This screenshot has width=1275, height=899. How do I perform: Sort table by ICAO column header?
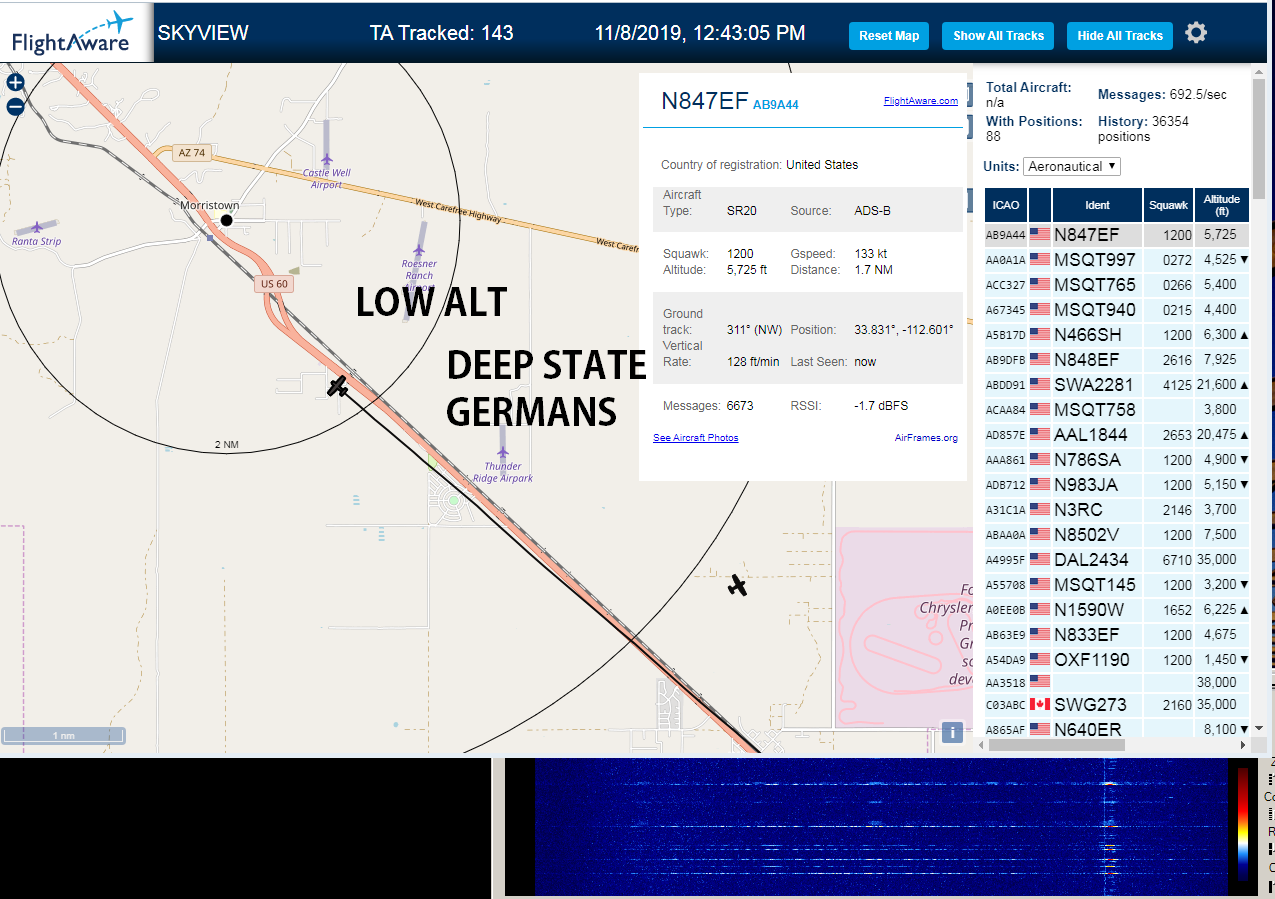(x=1006, y=205)
